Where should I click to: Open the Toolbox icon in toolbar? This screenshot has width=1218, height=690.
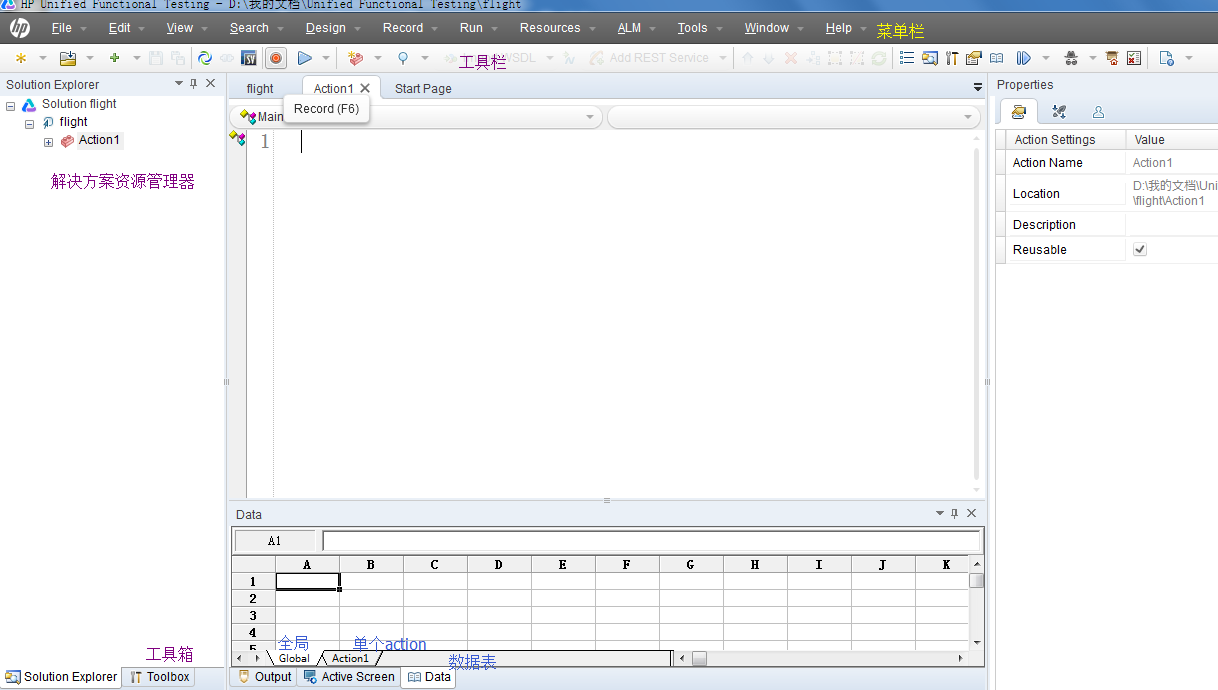952,58
